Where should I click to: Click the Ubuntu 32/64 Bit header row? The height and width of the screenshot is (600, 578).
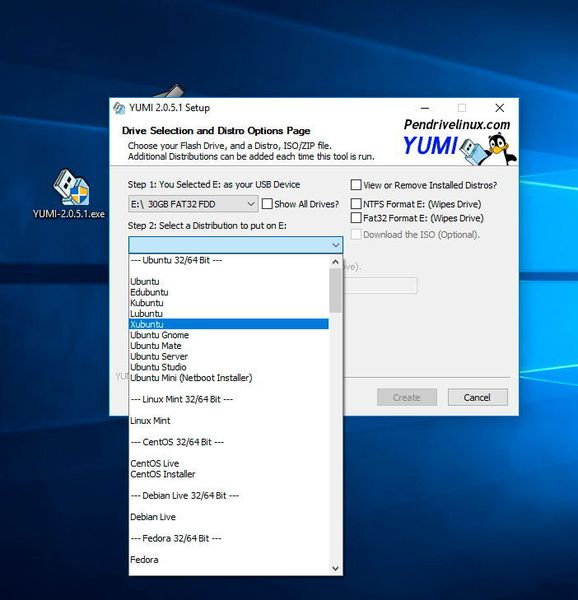click(229, 260)
